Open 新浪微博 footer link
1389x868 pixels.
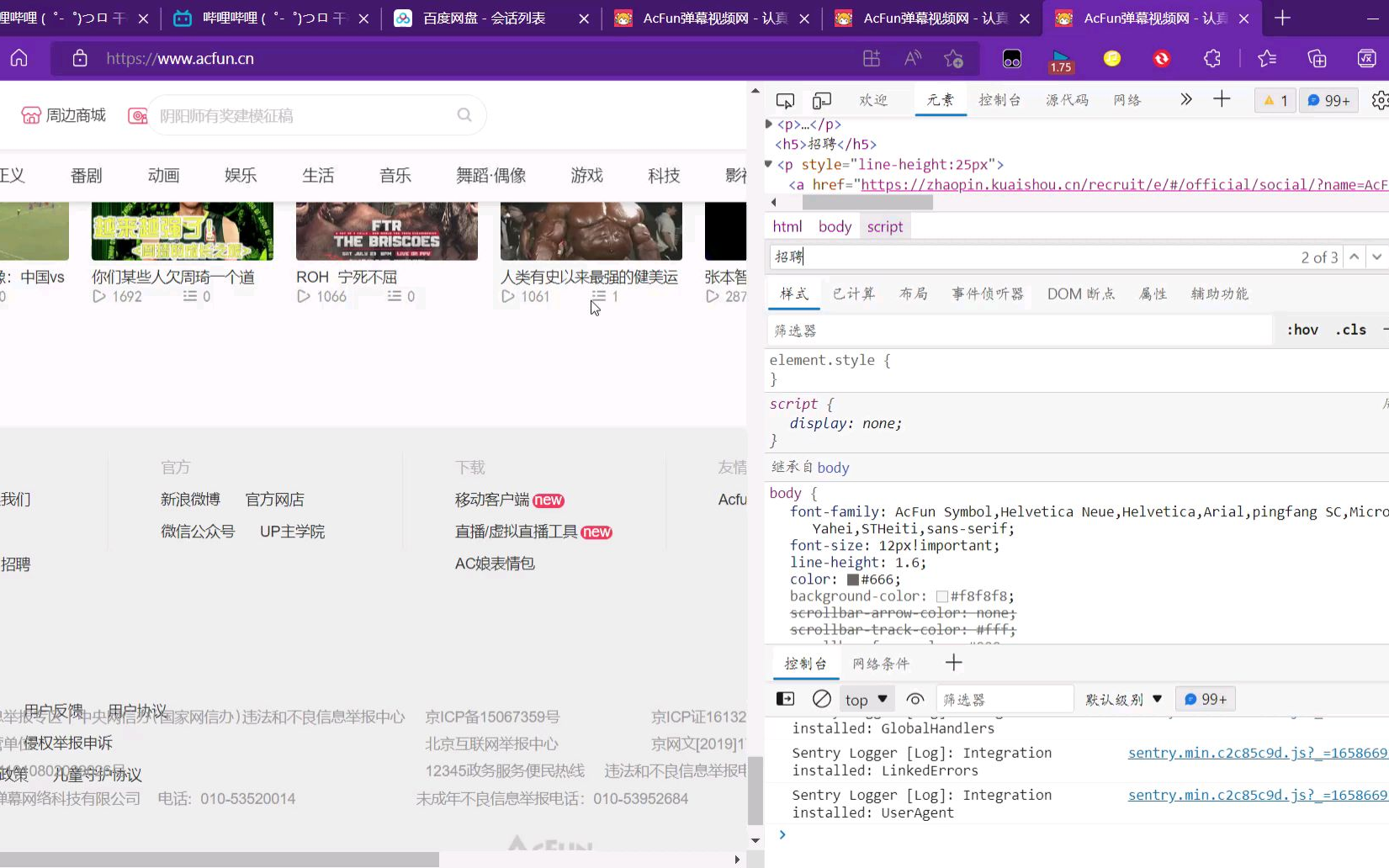(x=190, y=500)
